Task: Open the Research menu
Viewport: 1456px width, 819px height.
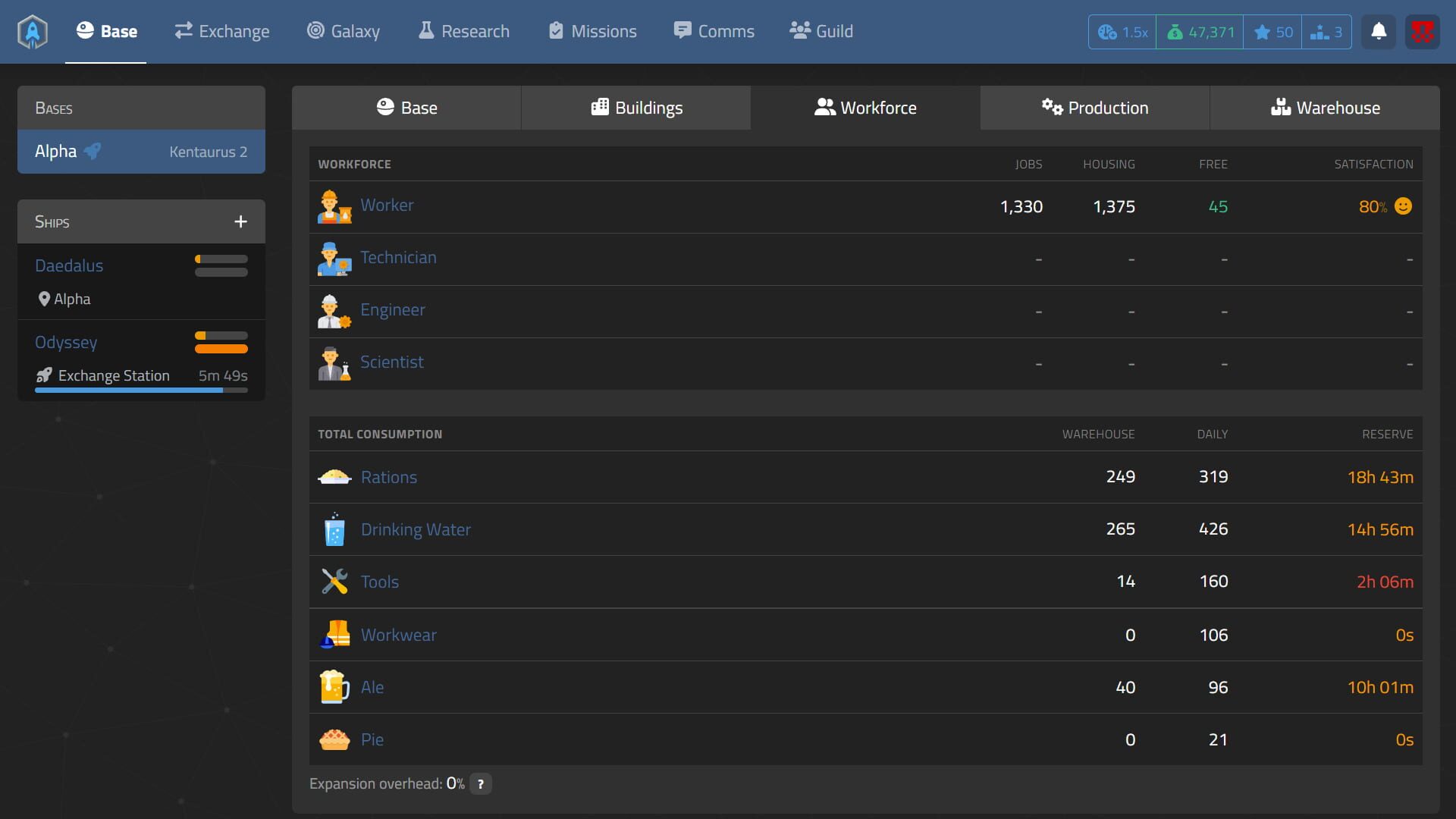Action: [x=463, y=31]
